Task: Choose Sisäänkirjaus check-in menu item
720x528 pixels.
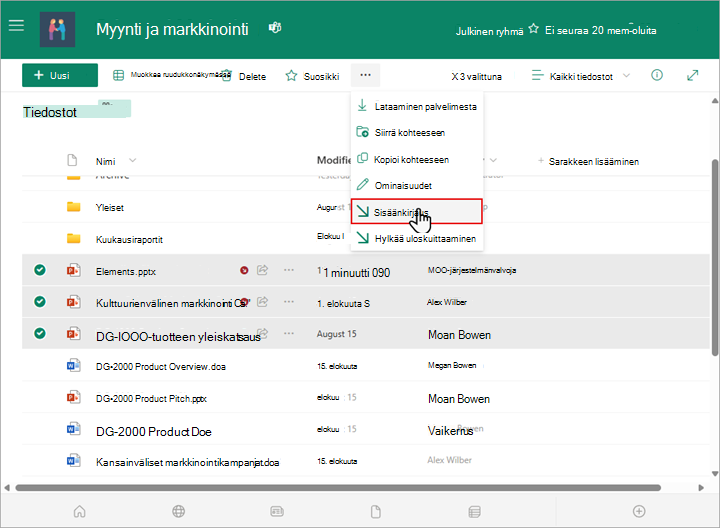Action: point(417,212)
